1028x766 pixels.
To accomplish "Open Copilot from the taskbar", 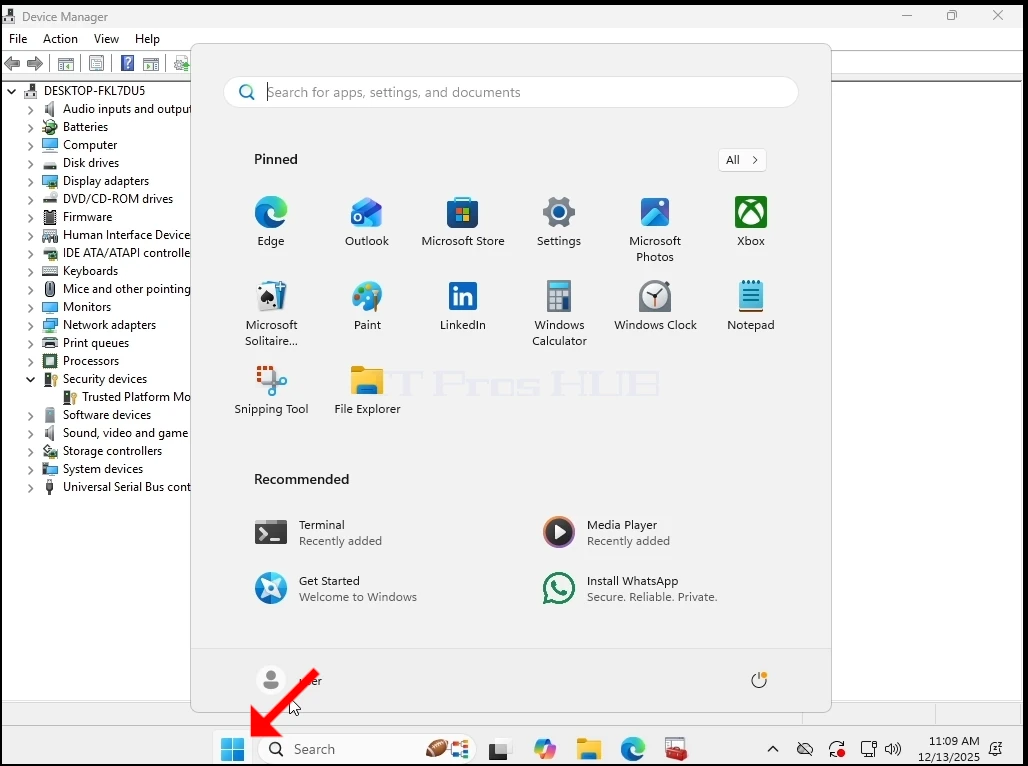I will coord(545,749).
